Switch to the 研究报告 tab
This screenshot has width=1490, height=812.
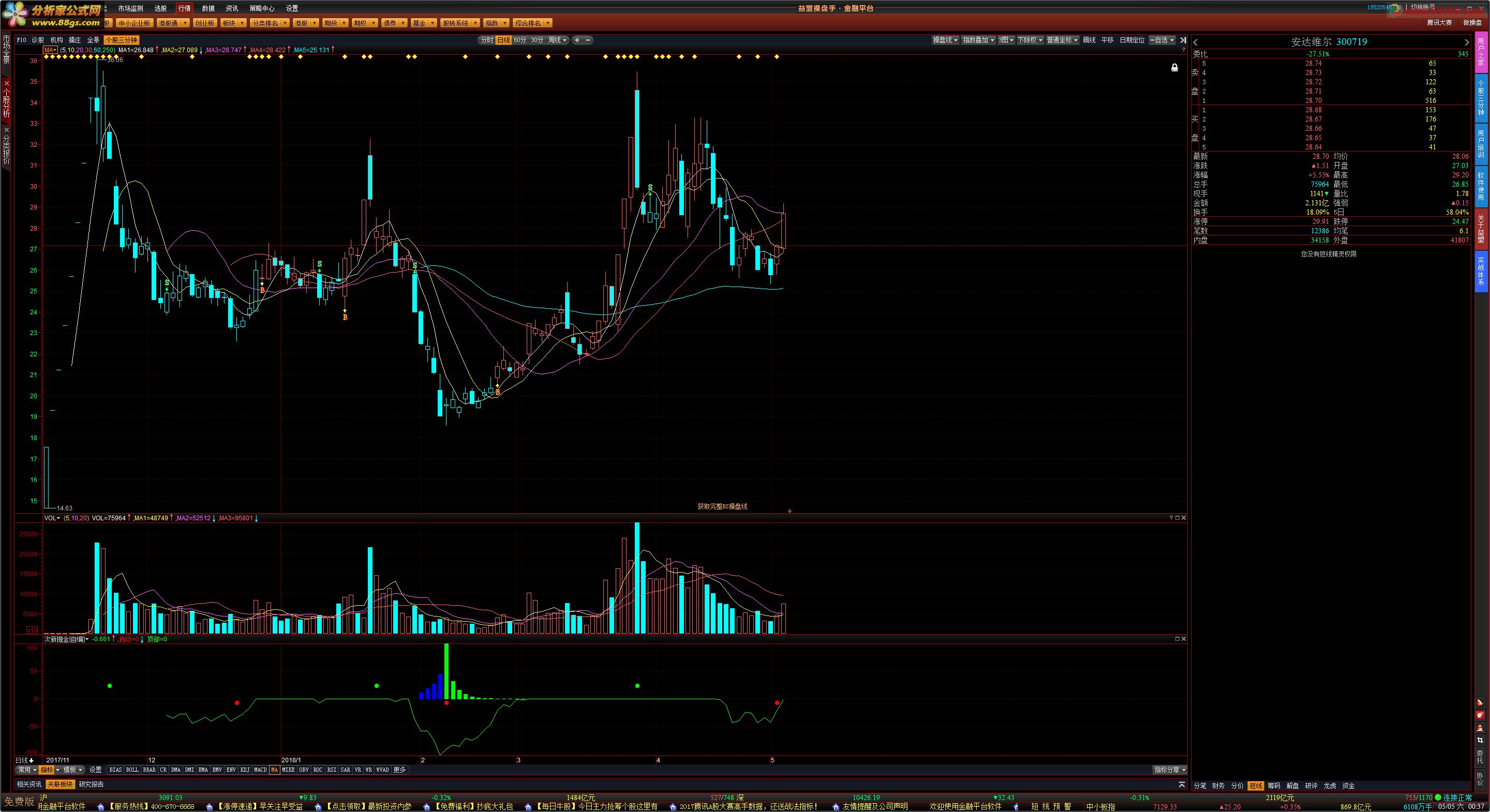pyautogui.click(x=92, y=784)
